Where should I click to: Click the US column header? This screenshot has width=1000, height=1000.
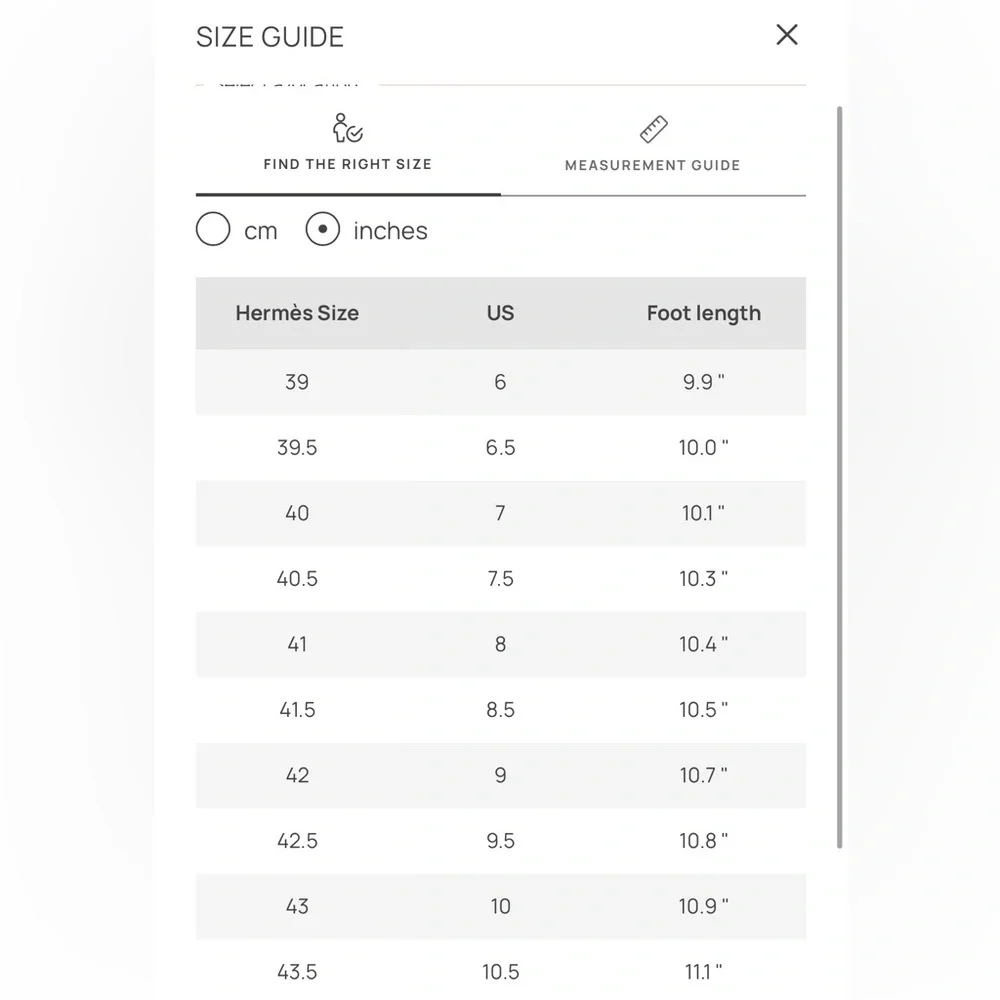(501, 313)
